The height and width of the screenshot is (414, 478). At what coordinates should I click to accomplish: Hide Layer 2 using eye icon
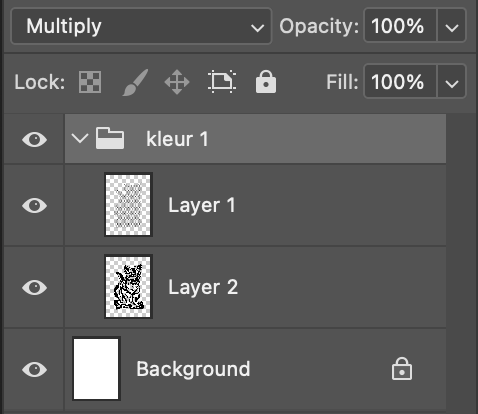coord(34,287)
